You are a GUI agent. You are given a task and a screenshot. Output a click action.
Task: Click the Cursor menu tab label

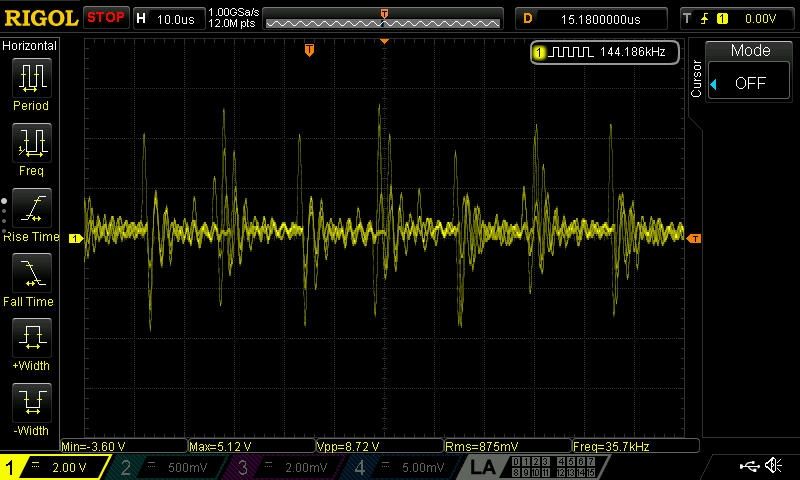point(696,79)
